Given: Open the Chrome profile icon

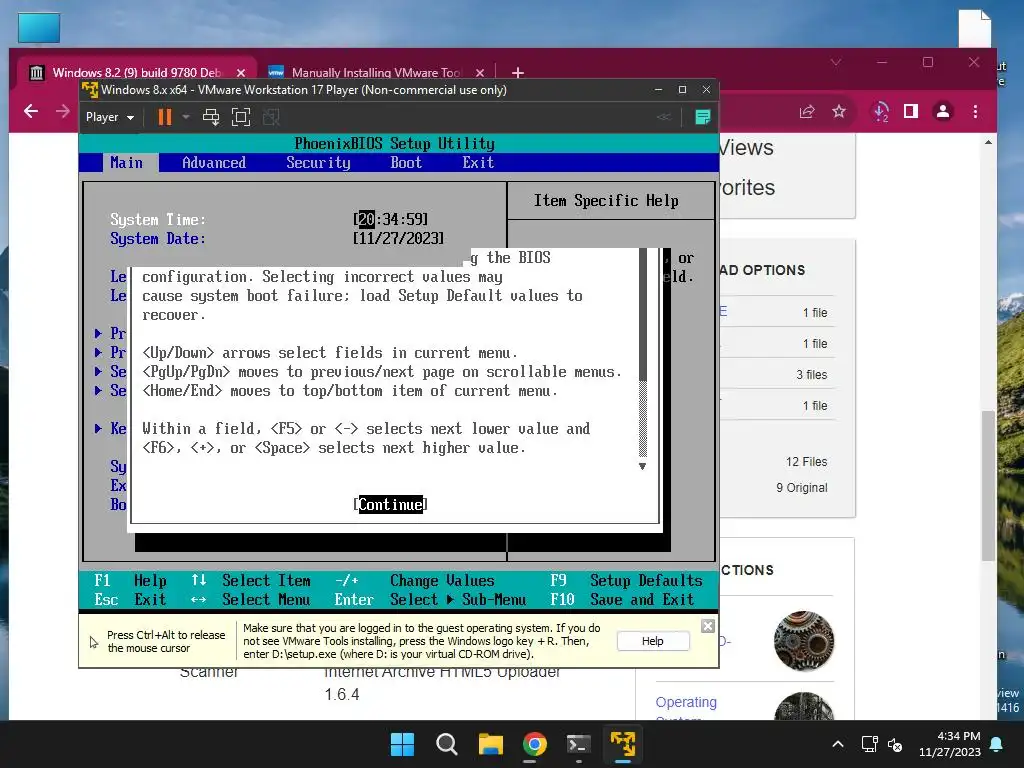Looking at the screenshot, I should click(x=943, y=112).
